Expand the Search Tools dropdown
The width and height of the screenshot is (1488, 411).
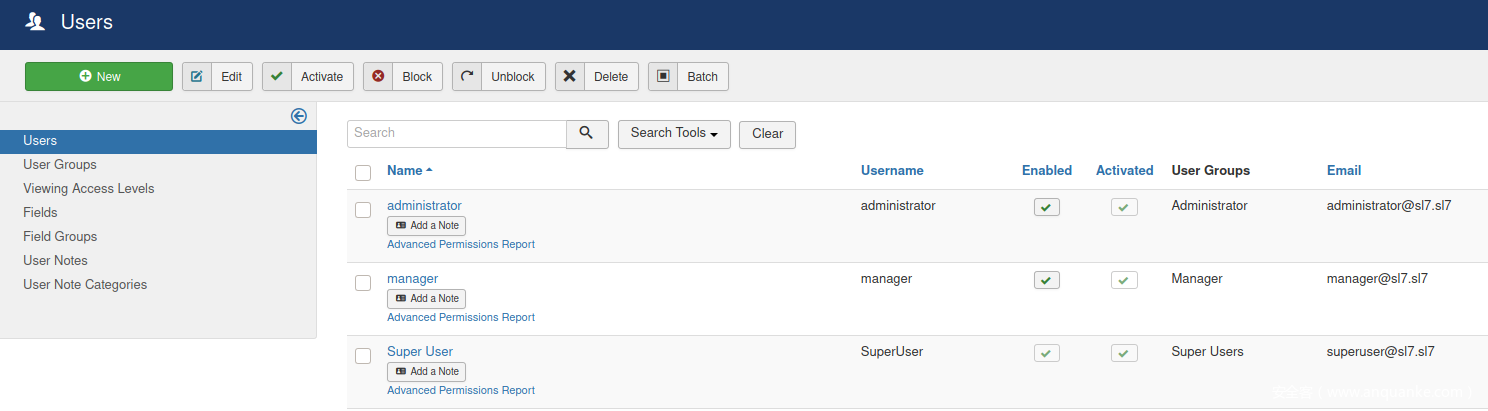[674, 133]
